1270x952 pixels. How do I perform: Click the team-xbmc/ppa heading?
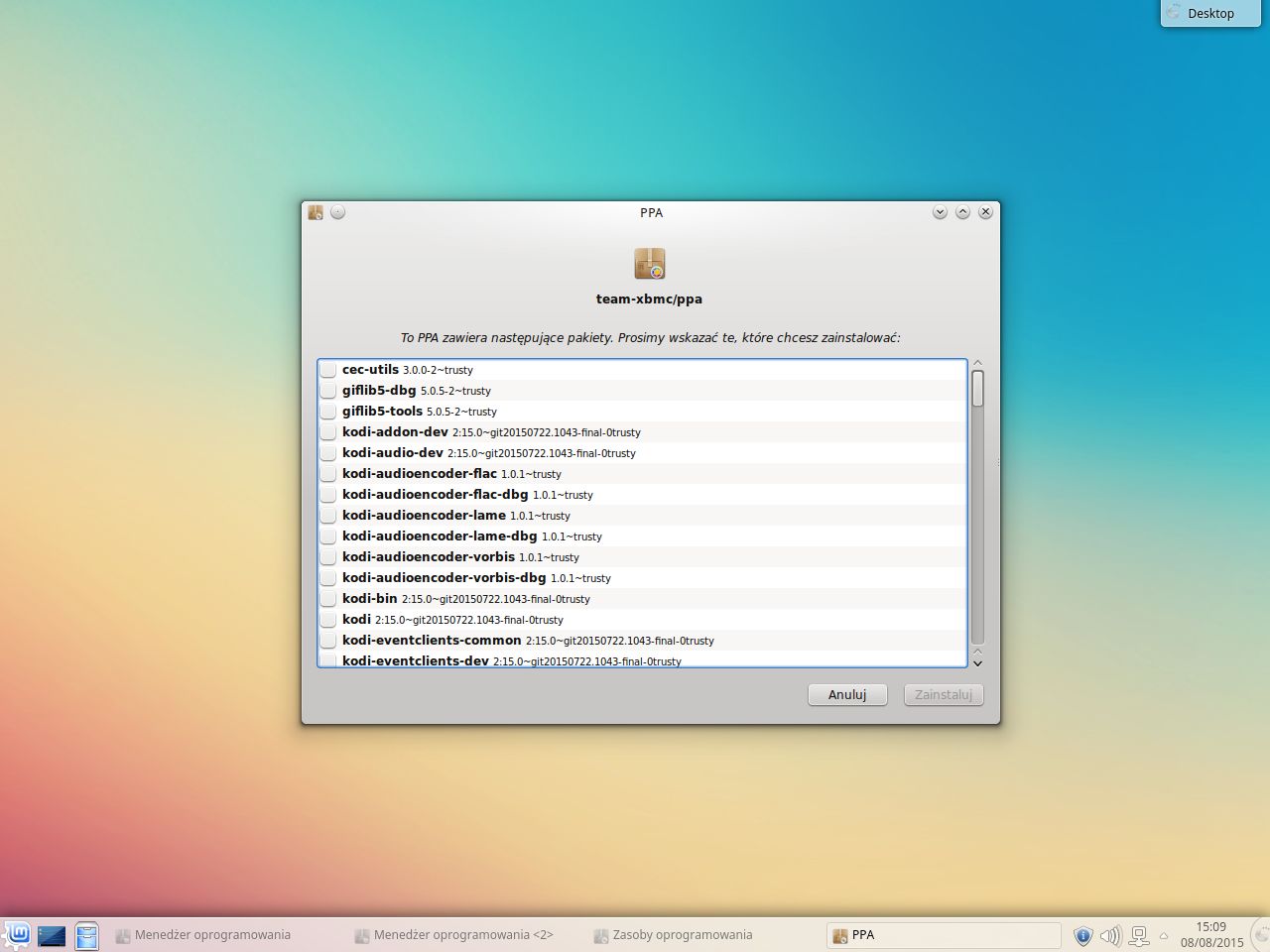[649, 298]
